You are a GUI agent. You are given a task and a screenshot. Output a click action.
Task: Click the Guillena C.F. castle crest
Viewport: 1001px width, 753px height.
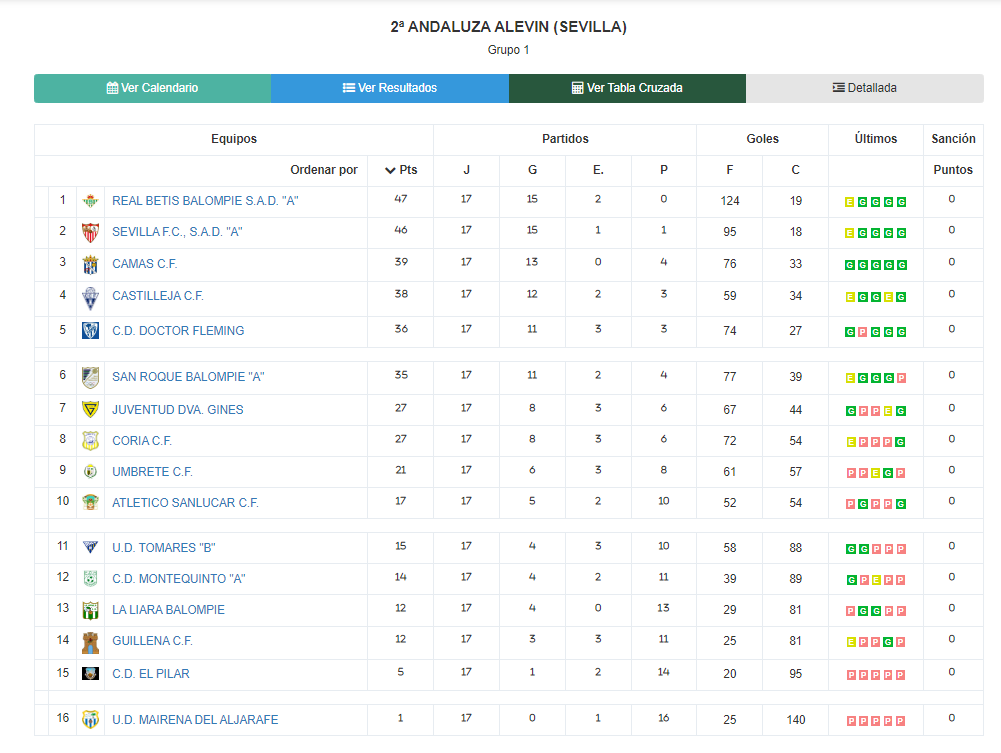(91, 643)
